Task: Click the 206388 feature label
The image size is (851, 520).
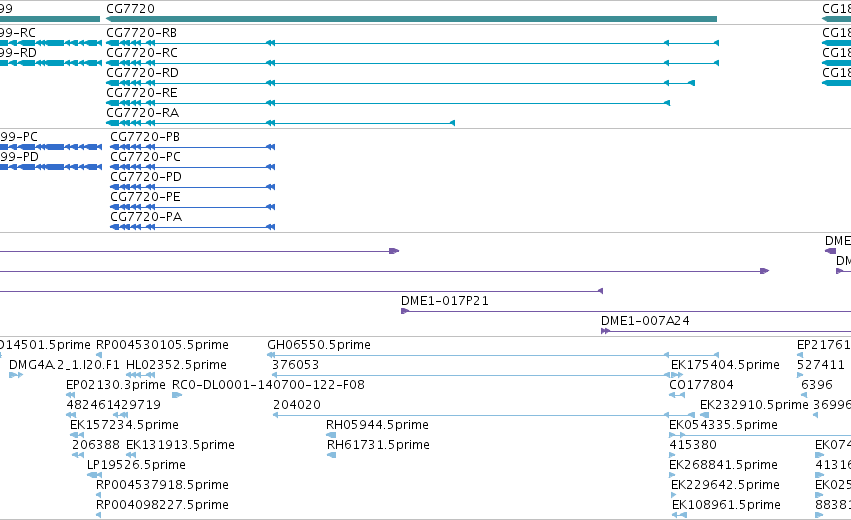Action: [96, 445]
